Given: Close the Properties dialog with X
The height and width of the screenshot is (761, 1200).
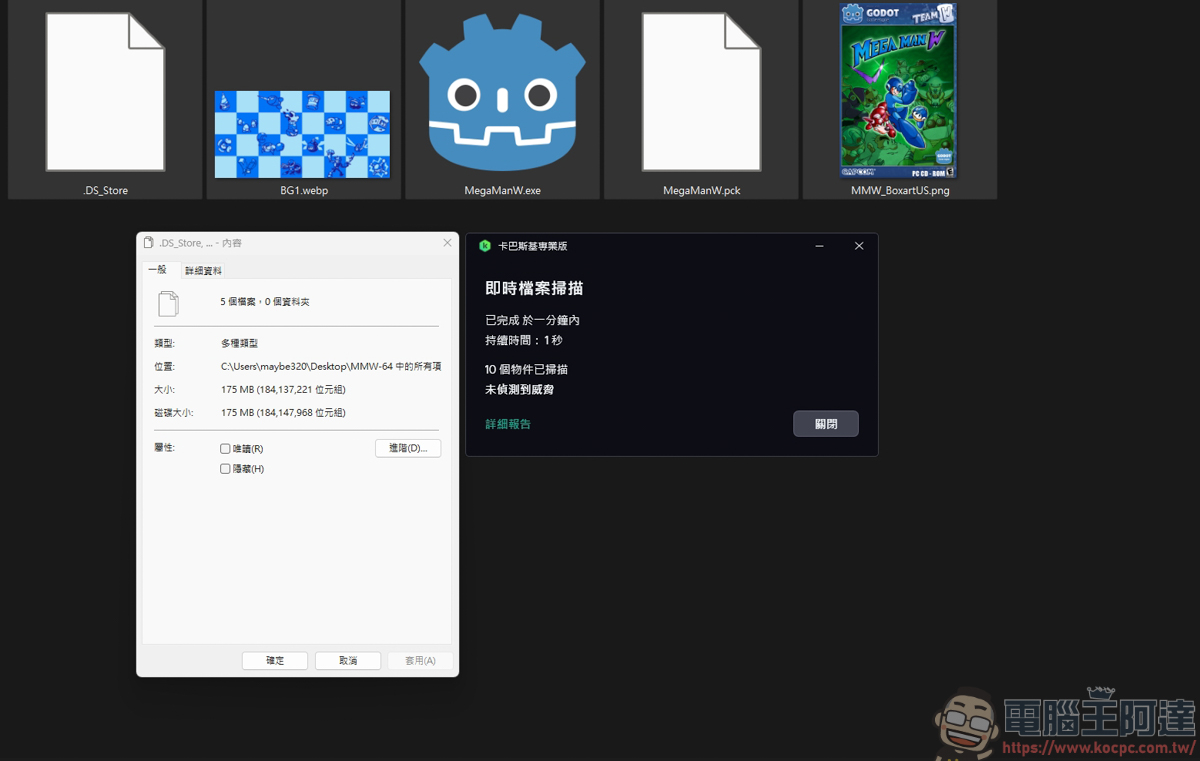Looking at the screenshot, I should coord(447,243).
